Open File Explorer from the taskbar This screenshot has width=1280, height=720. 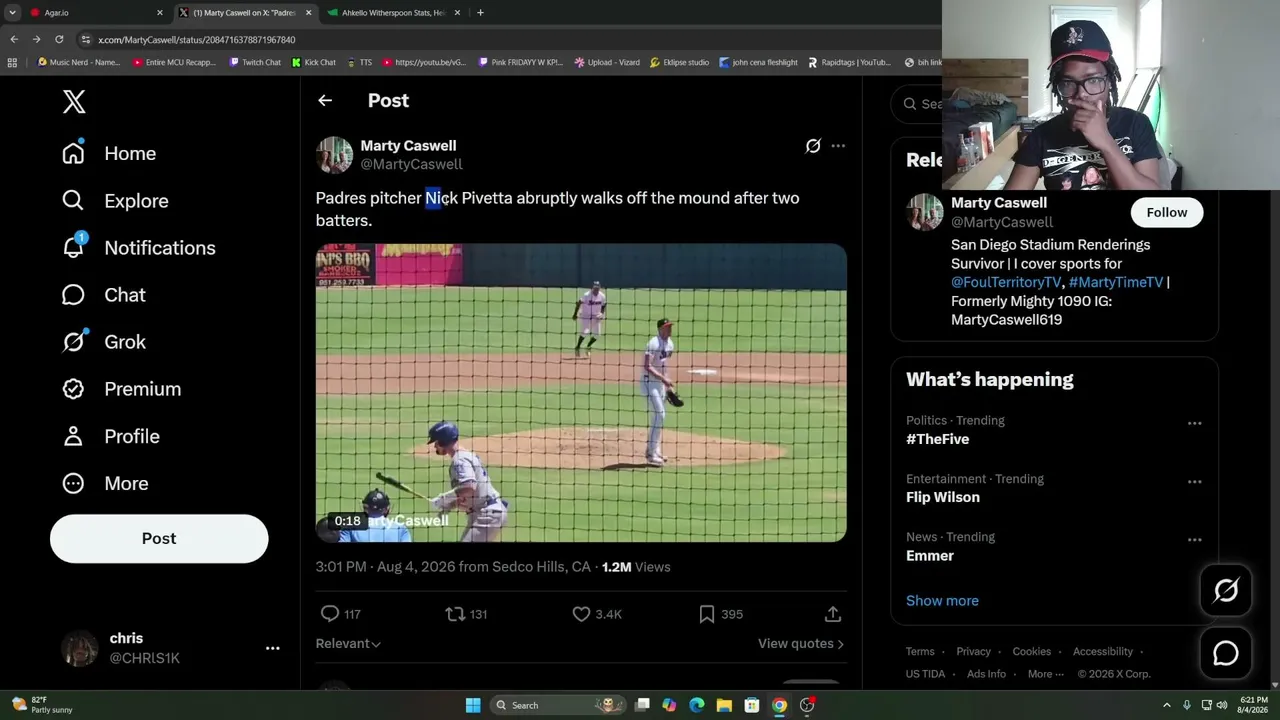coord(724,705)
